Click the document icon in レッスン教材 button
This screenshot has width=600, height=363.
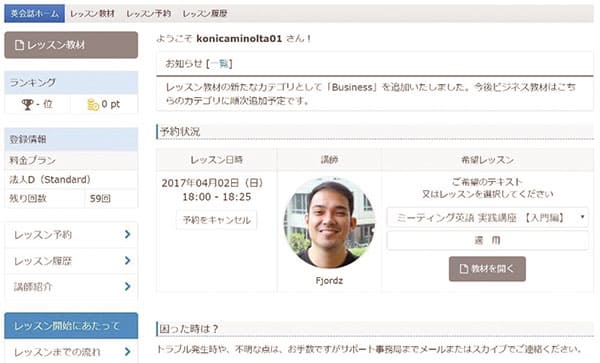click(x=19, y=45)
